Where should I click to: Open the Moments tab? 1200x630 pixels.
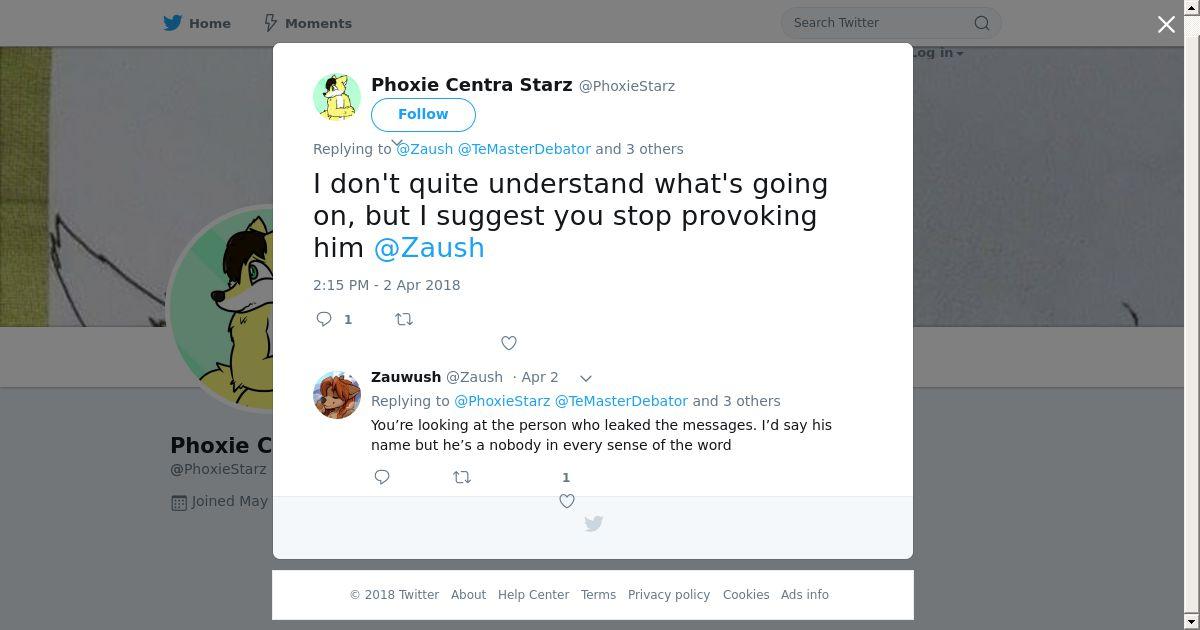click(x=307, y=23)
